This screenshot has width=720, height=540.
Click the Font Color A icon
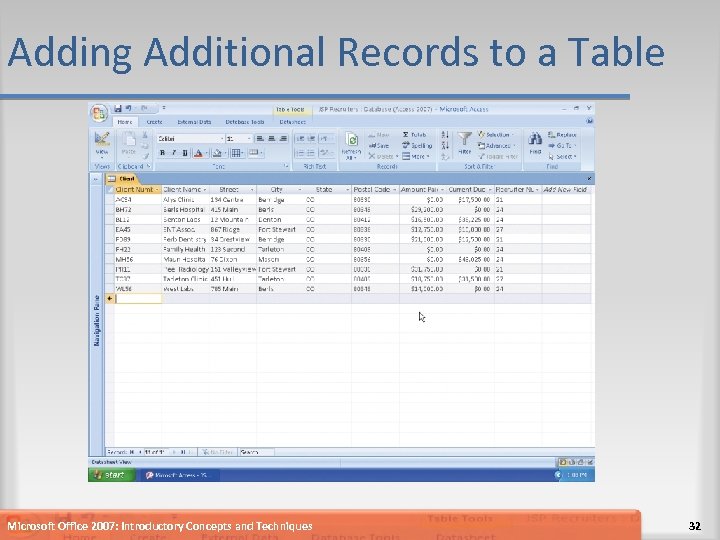coord(198,153)
